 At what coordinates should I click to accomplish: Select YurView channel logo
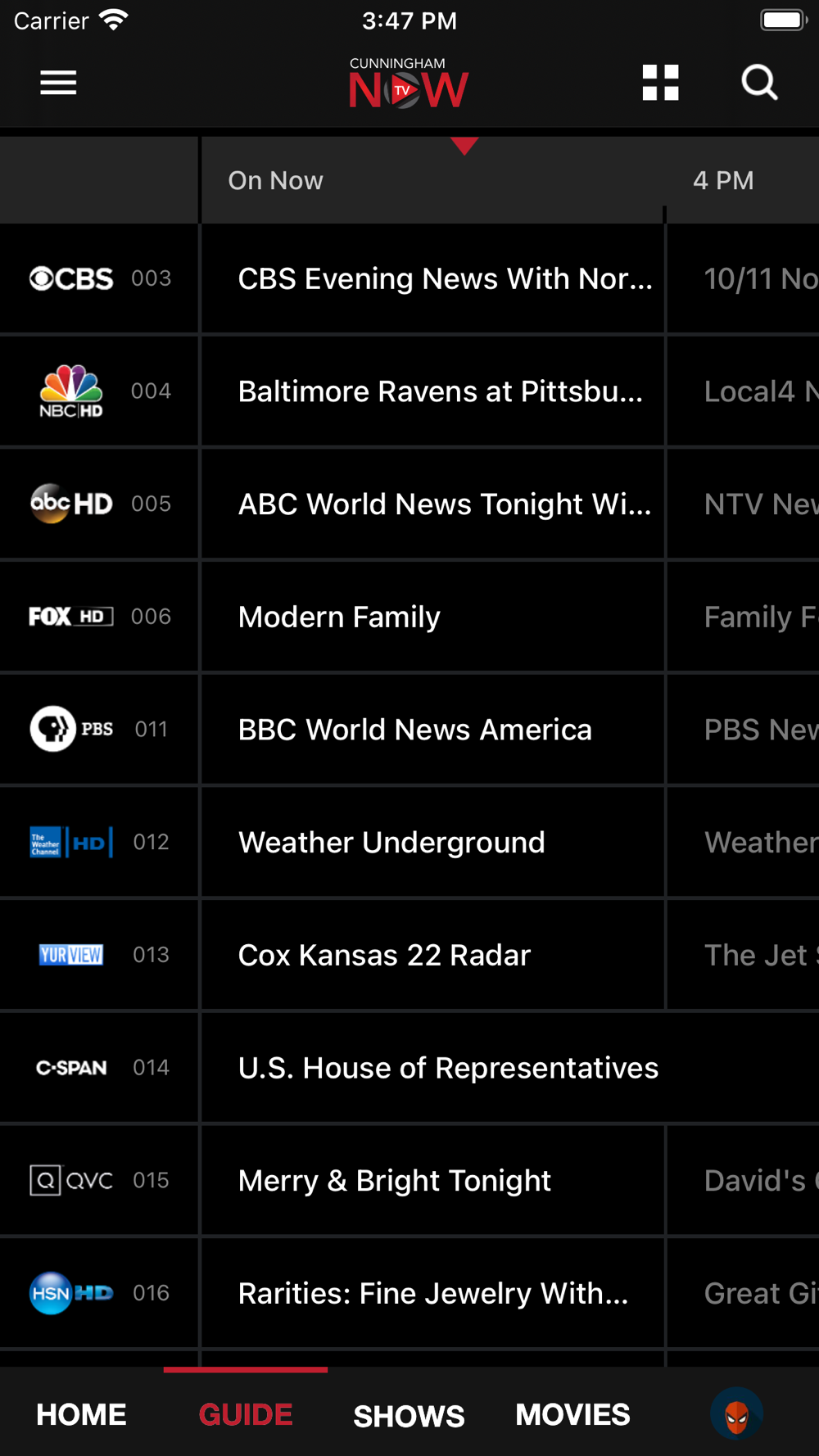click(71, 955)
